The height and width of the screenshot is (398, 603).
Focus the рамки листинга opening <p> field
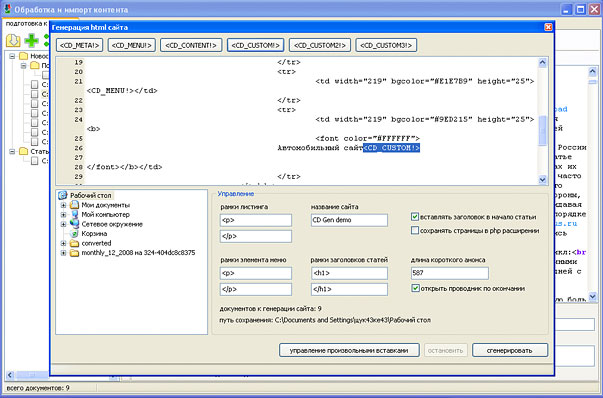pyautogui.click(x=256, y=220)
